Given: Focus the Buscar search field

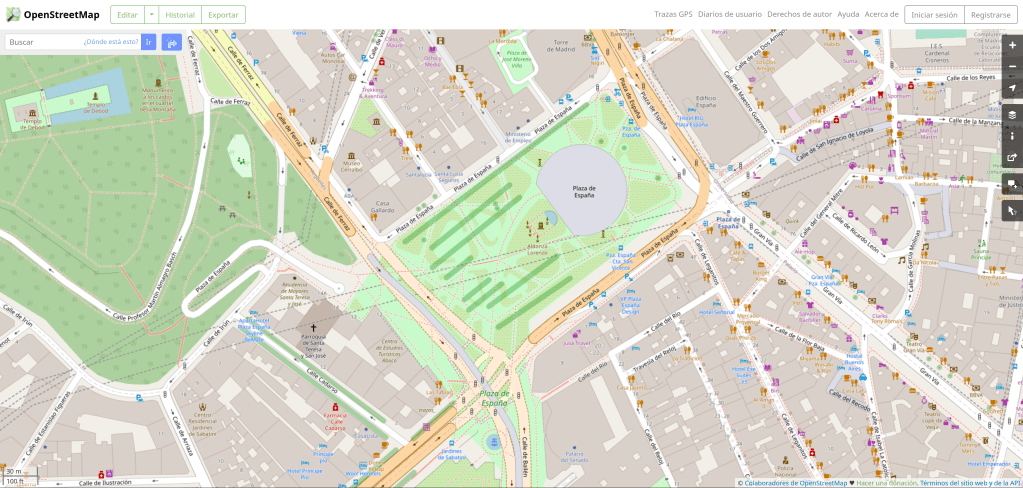Looking at the screenshot, I should 44,42.
